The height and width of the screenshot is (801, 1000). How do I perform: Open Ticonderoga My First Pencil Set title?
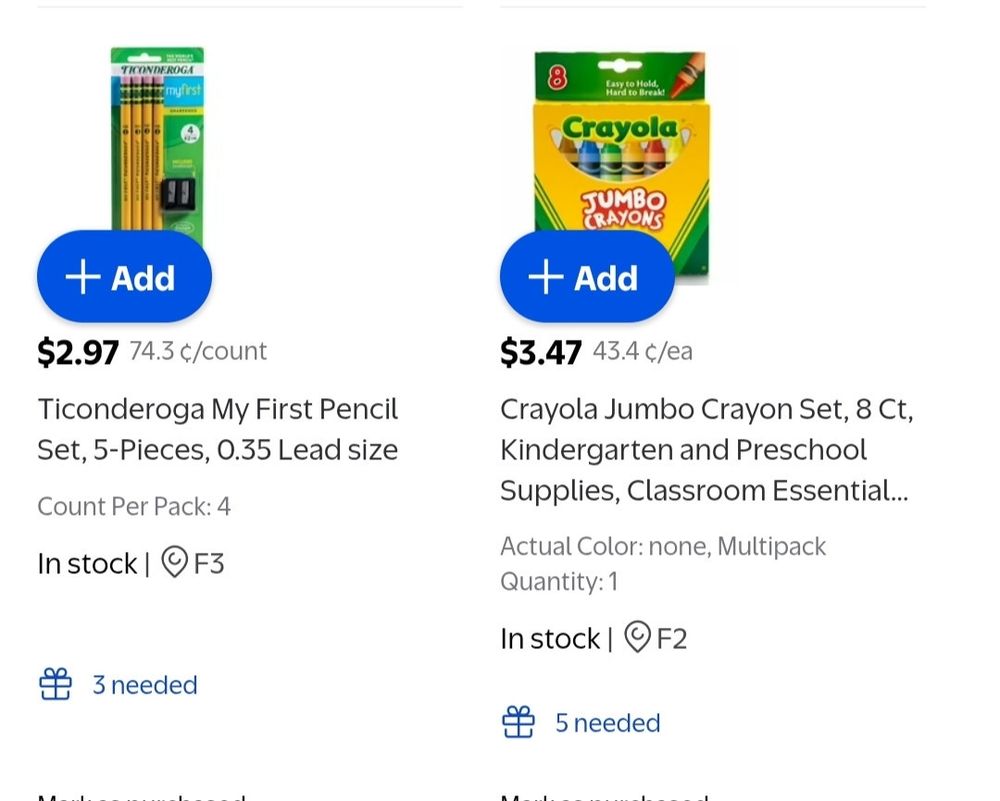pyautogui.click(x=218, y=429)
